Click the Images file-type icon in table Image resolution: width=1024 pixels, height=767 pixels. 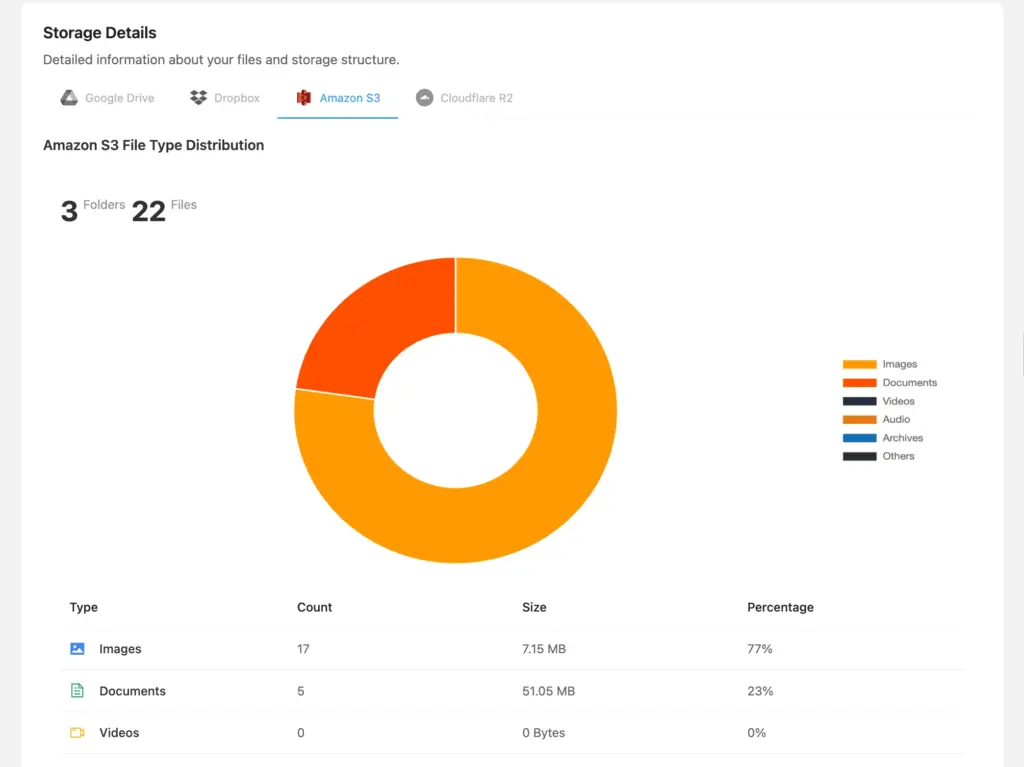click(x=77, y=648)
